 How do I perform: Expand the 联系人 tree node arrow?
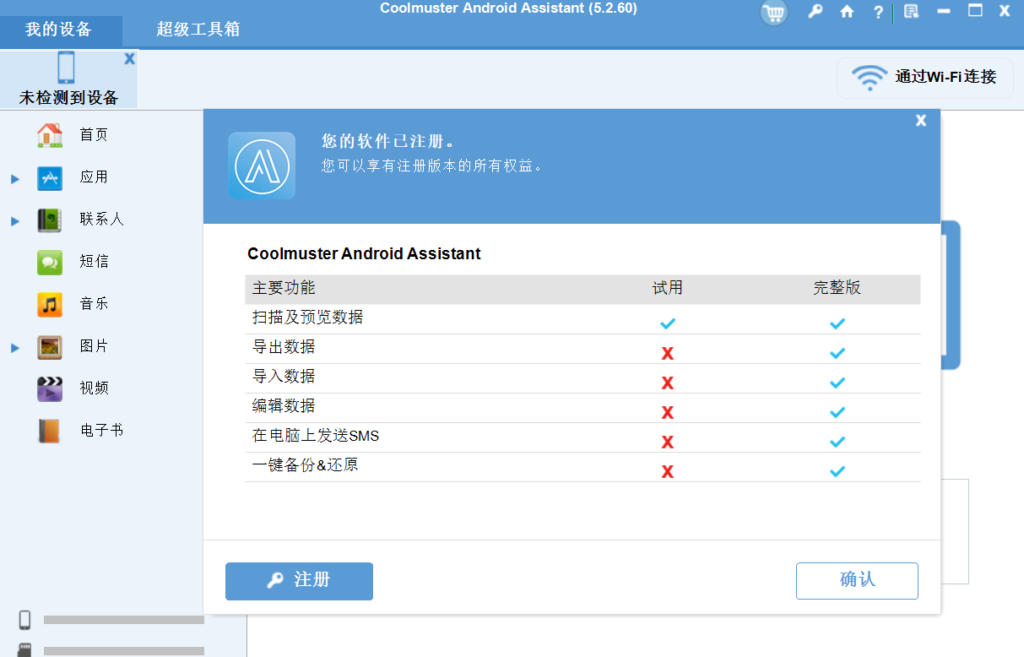click(x=15, y=221)
